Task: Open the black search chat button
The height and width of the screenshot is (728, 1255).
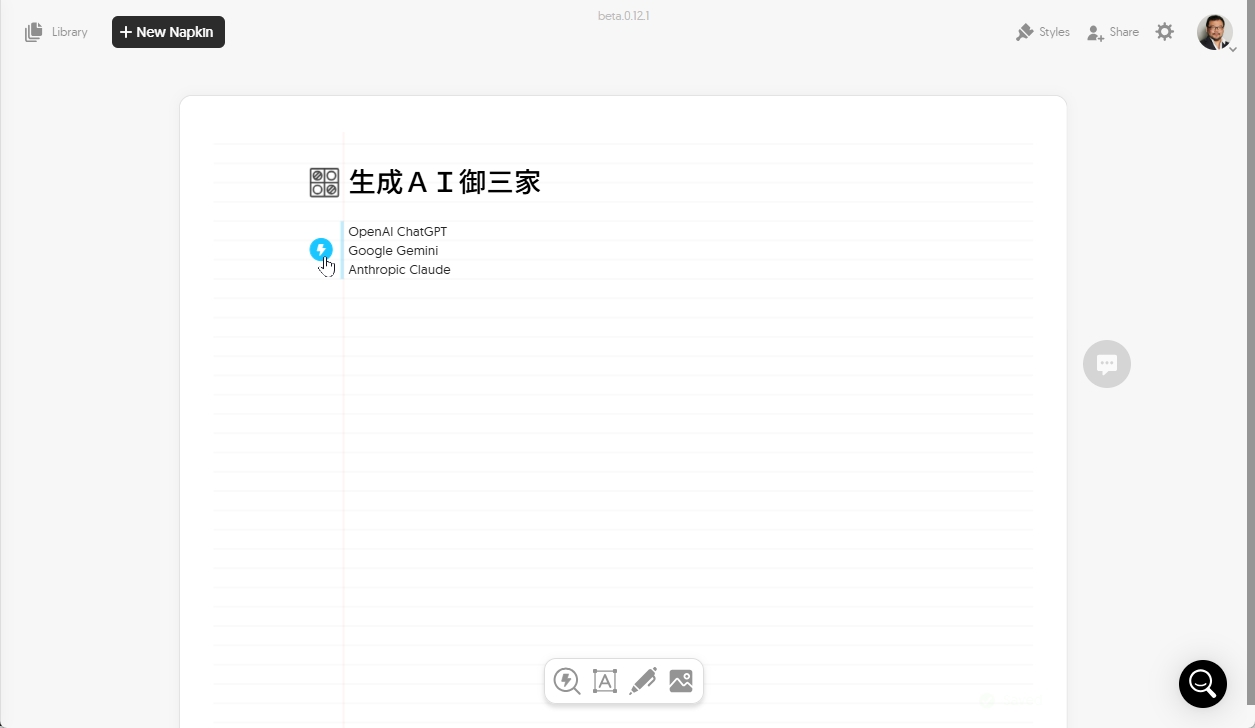Action: click(x=1203, y=684)
